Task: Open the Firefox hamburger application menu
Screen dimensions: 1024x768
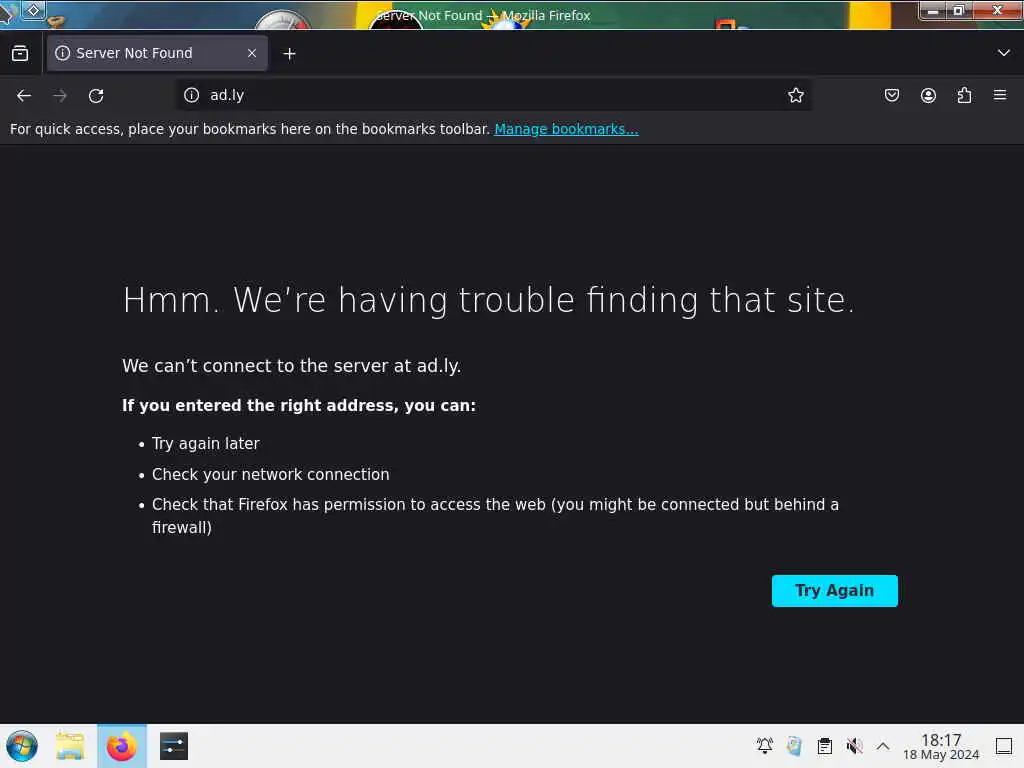Action: [1000, 95]
